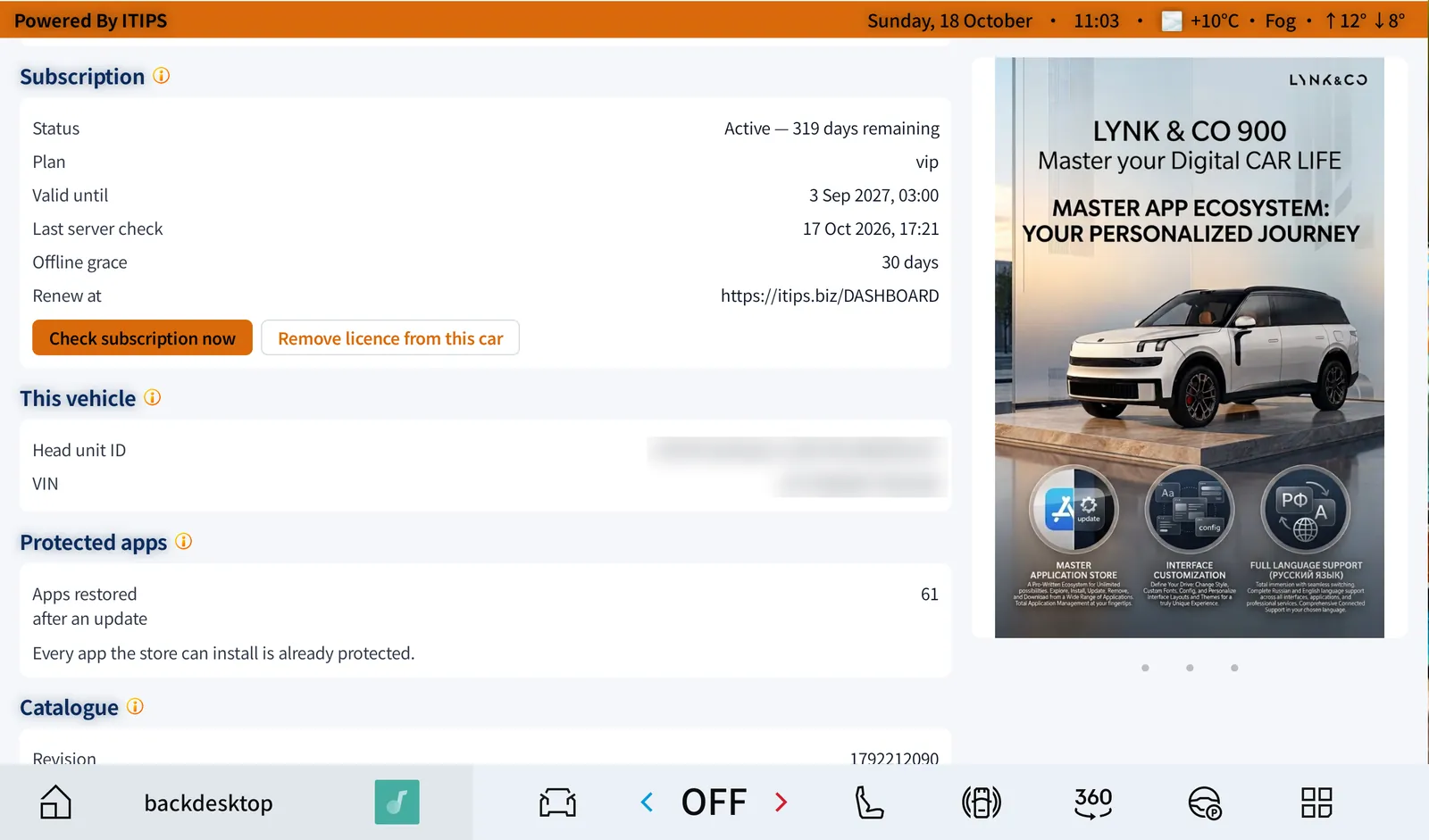Open the itips.biz/DASHBOARD renew link
1429x840 pixels.
[830, 295]
